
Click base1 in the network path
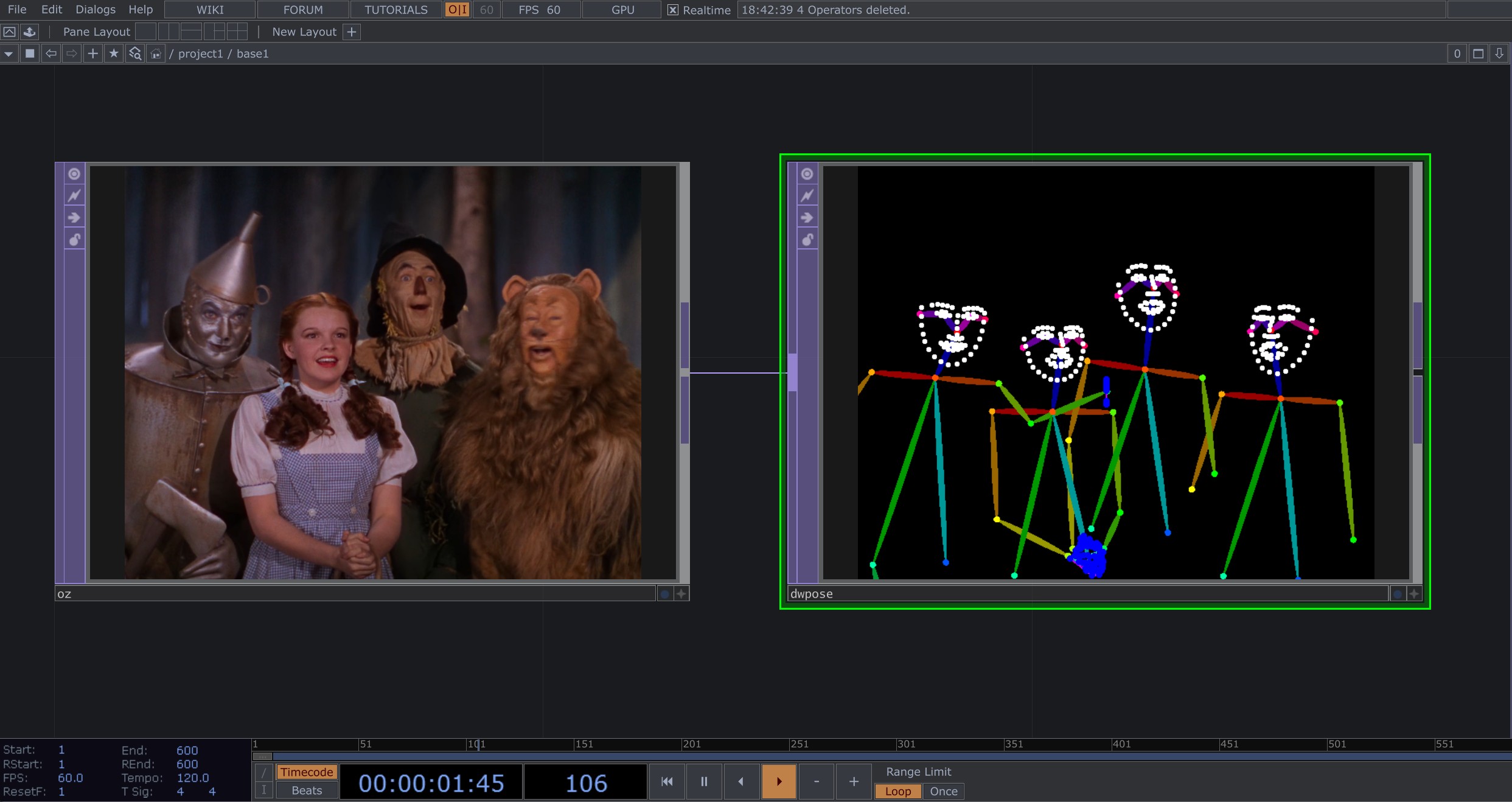coord(253,54)
